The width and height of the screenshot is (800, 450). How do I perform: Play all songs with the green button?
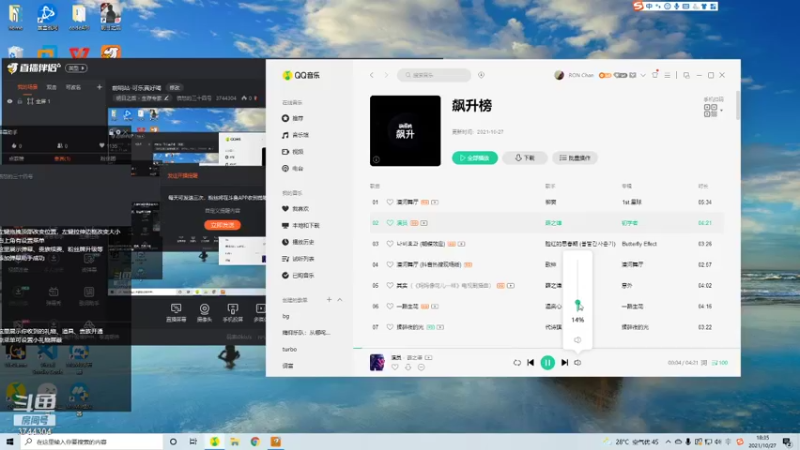(x=474, y=158)
